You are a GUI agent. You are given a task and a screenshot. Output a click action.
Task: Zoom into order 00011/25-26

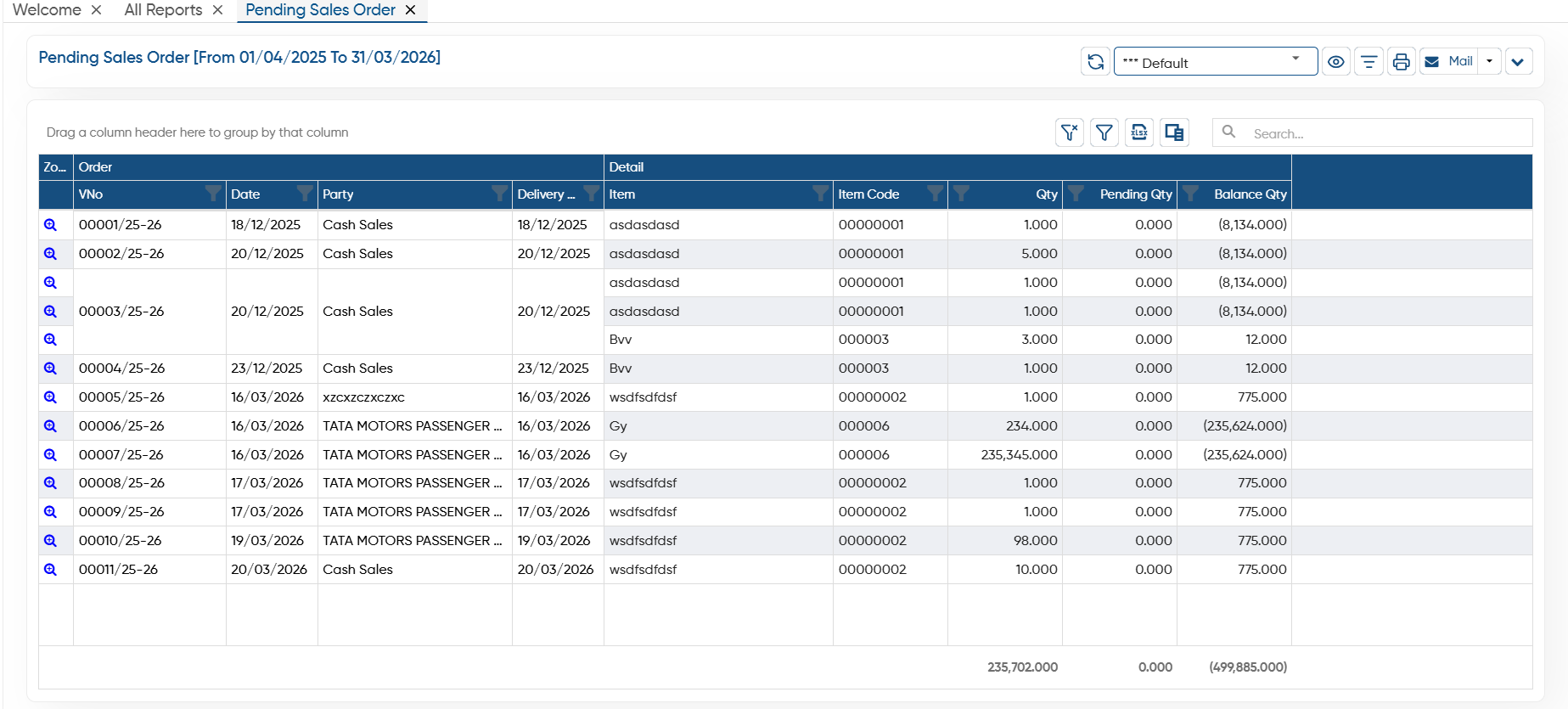(50, 570)
